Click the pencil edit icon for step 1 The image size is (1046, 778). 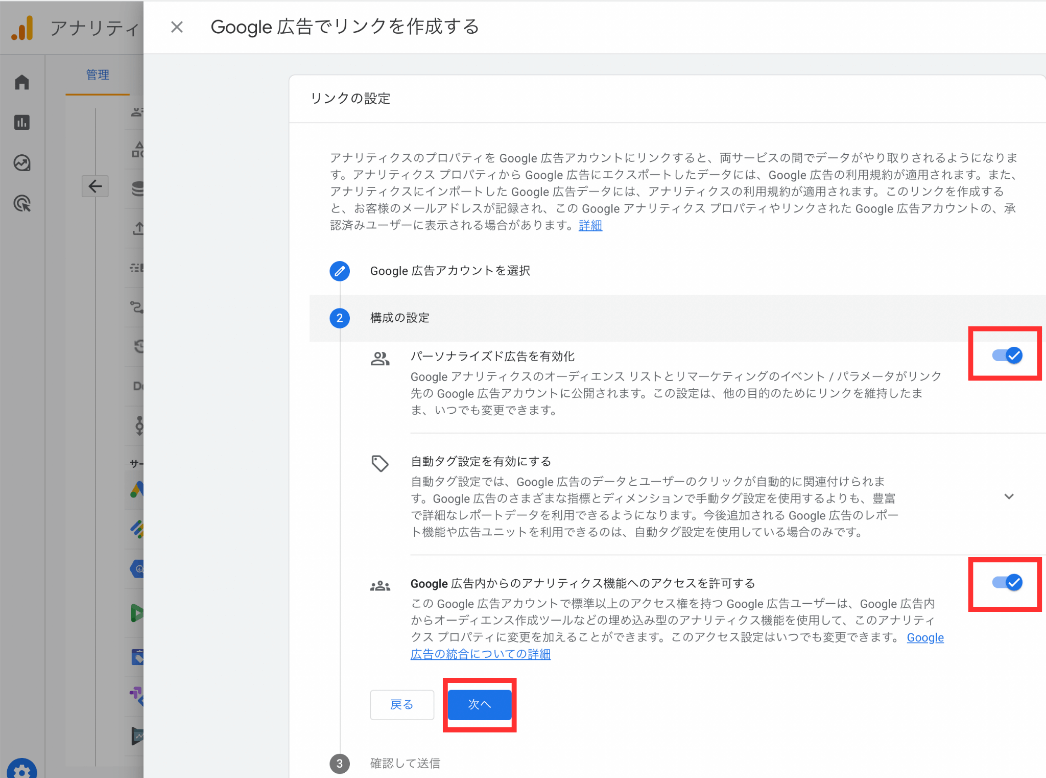(340, 271)
